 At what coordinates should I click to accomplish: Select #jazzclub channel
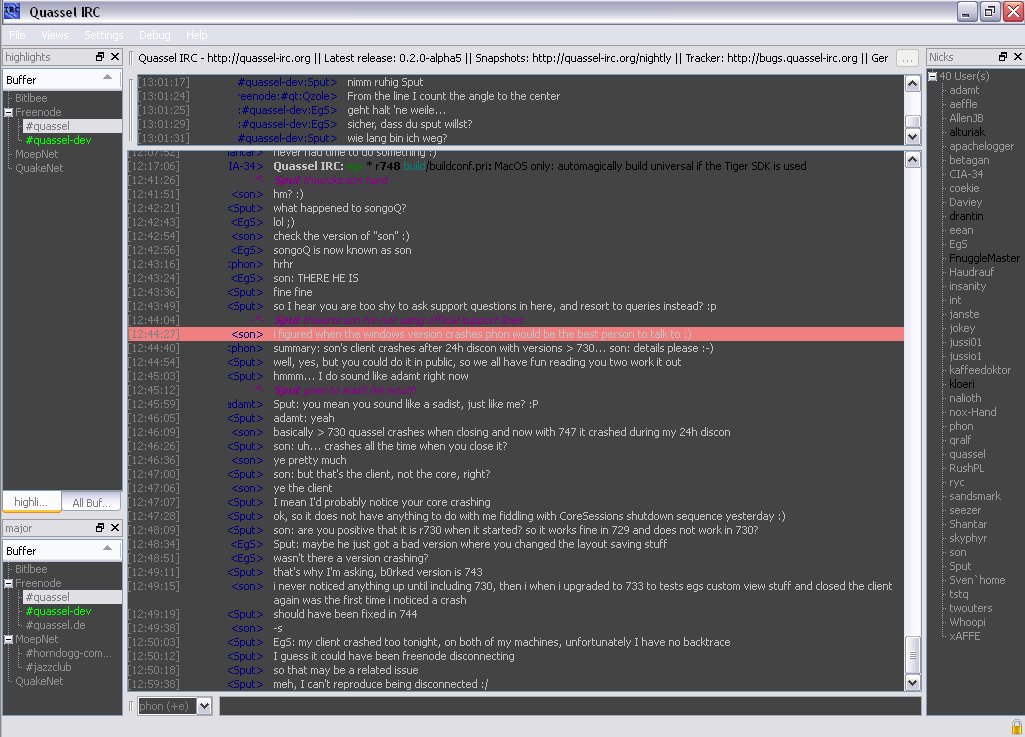coord(48,667)
